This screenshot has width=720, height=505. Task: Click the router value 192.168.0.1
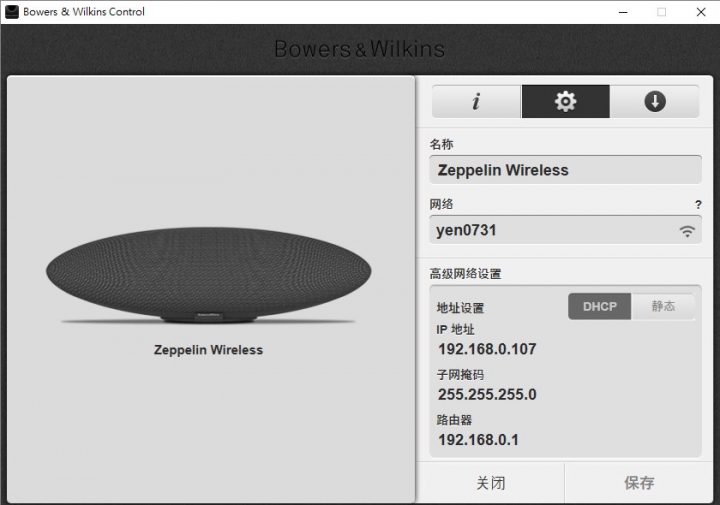click(x=478, y=440)
